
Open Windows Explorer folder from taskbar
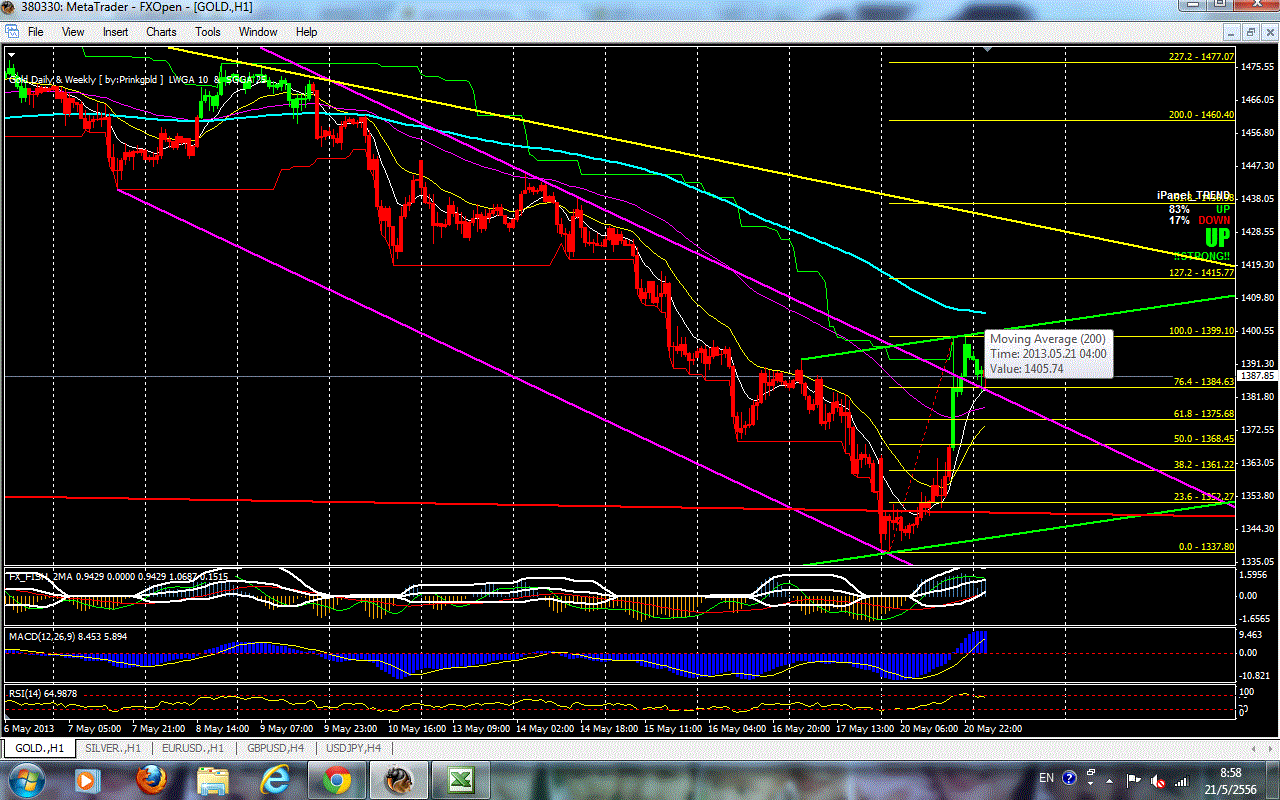213,779
